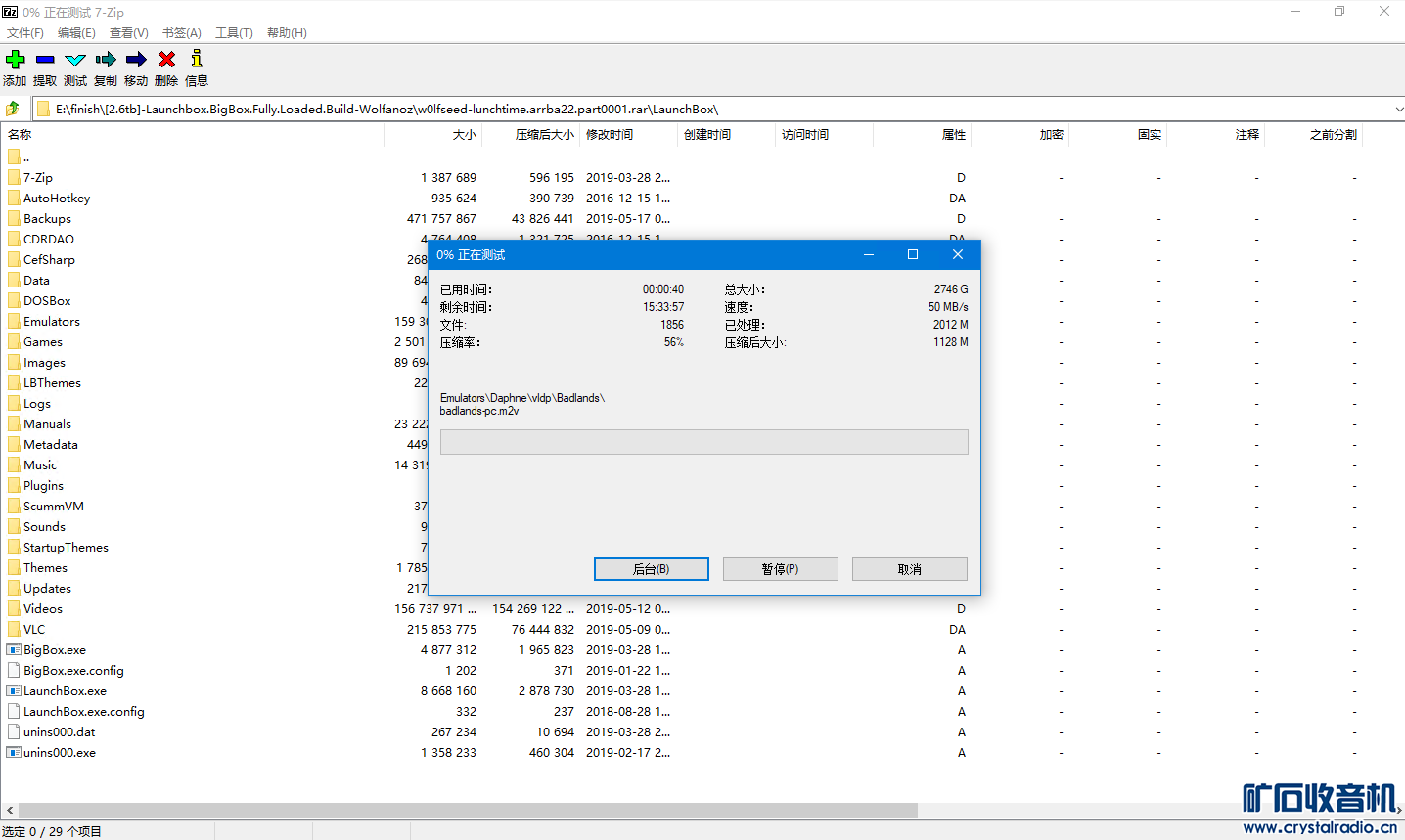Open the 工具(T) menu
This screenshot has height=840, width=1405.
click(x=234, y=32)
